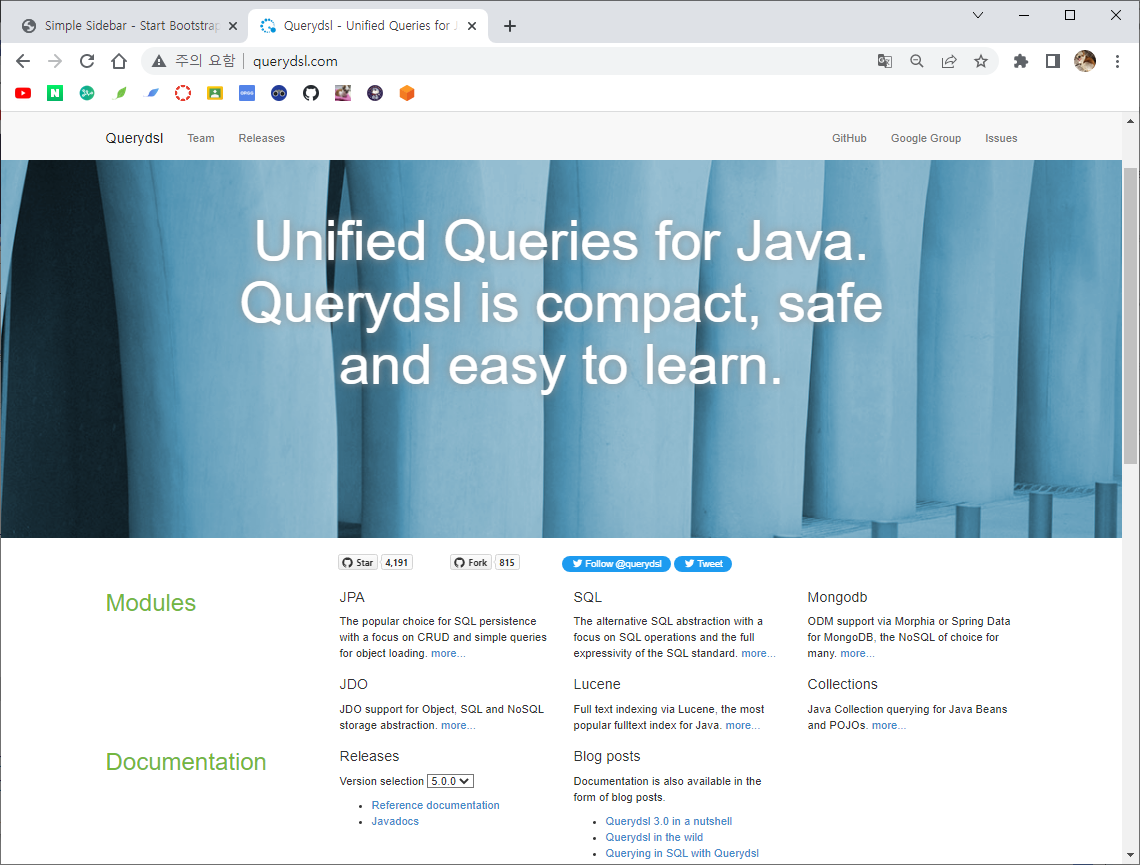The image size is (1140, 865).
Task: Open the Chrome three-dot menu
Action: point(1117,61)
